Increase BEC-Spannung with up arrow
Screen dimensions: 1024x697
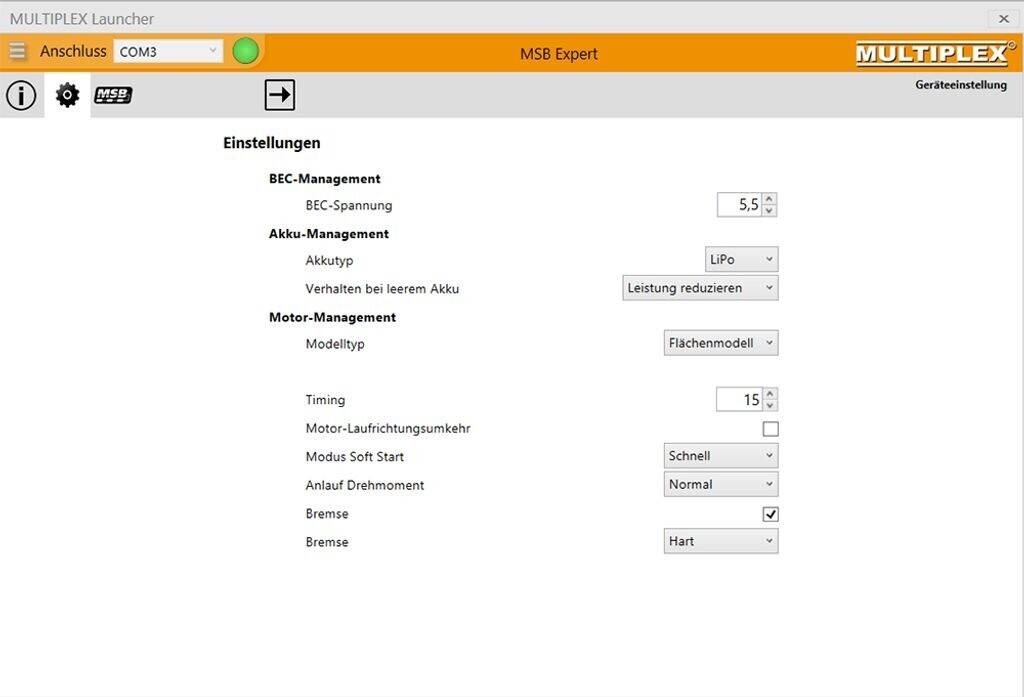pyautogui.click(x=769, y=199)
